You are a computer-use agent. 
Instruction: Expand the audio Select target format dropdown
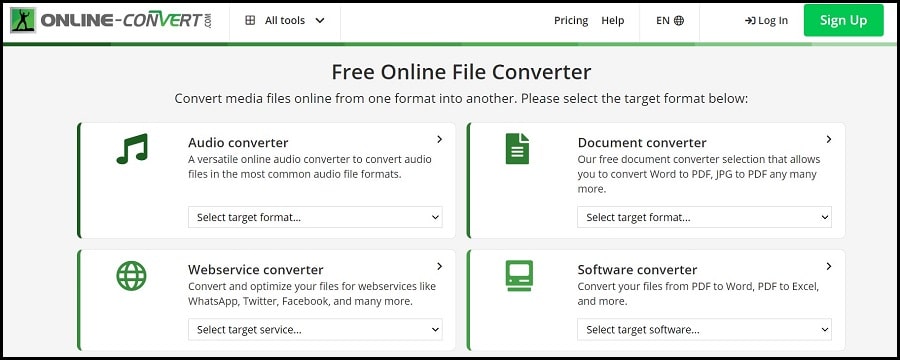(x=315, y=218)
